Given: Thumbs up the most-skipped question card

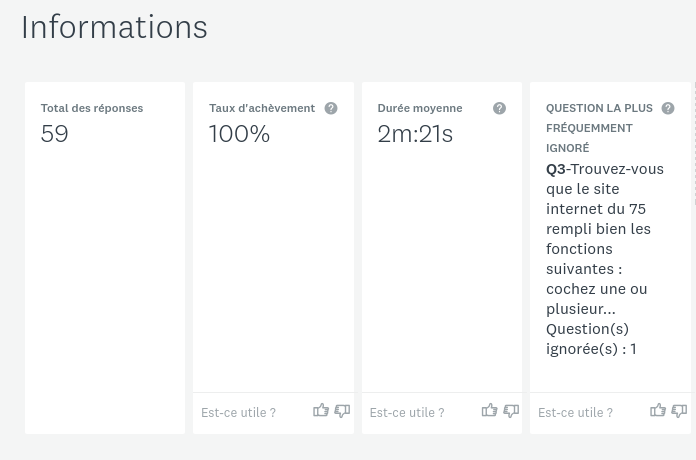Looking at the screenshot, I should [x=658, y=410].
